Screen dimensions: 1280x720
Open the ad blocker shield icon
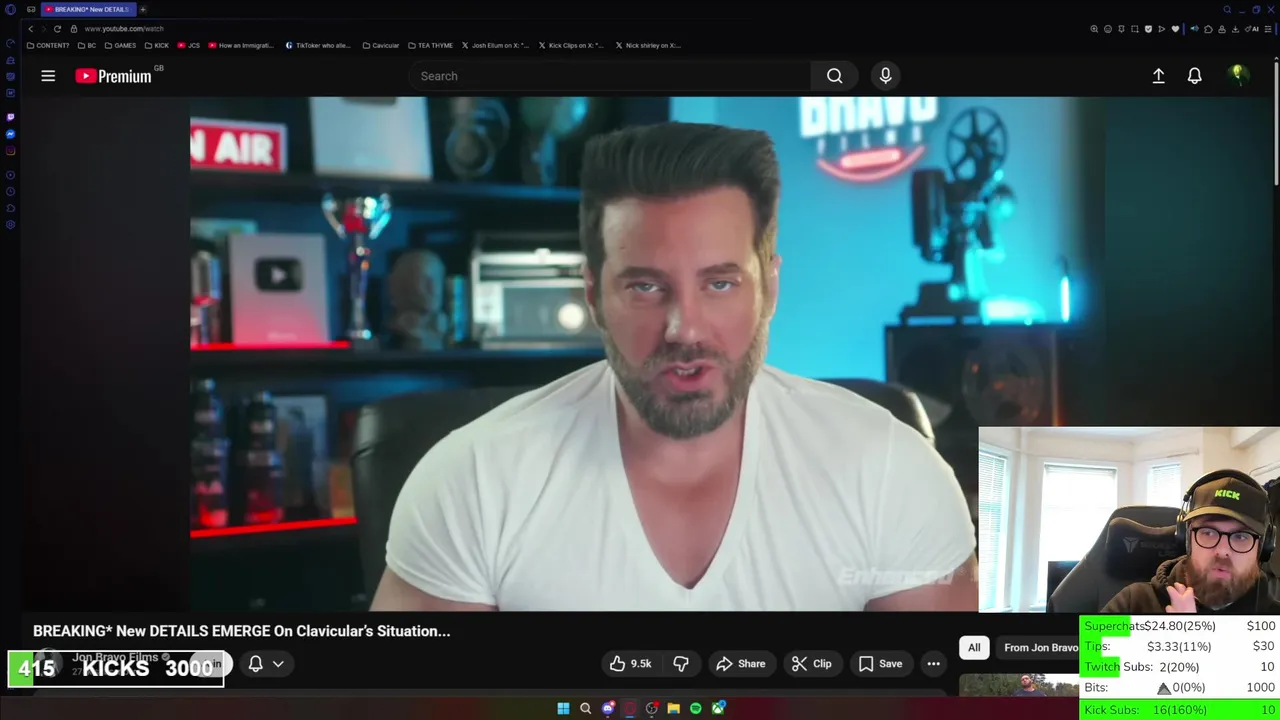click(x=1148, y=29)
